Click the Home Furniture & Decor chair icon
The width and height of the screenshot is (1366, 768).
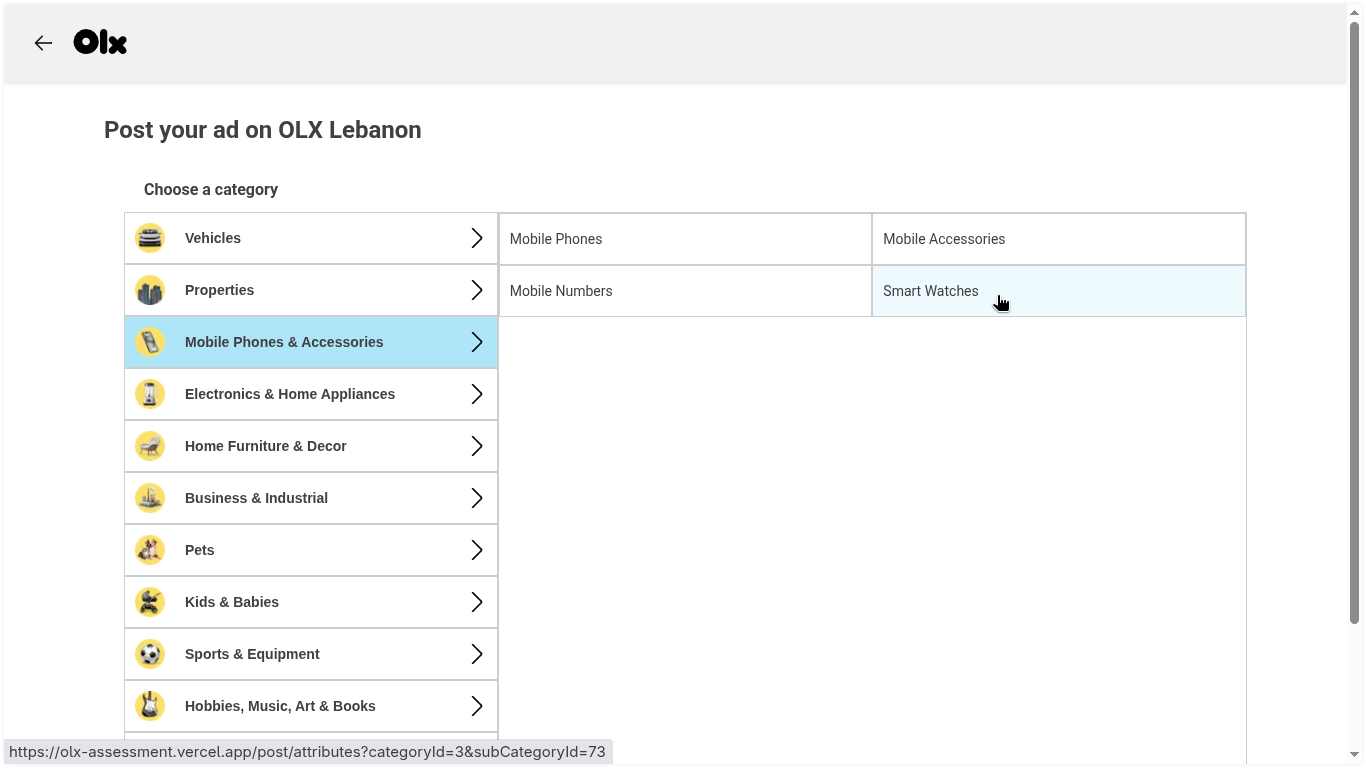coord(150,446)
